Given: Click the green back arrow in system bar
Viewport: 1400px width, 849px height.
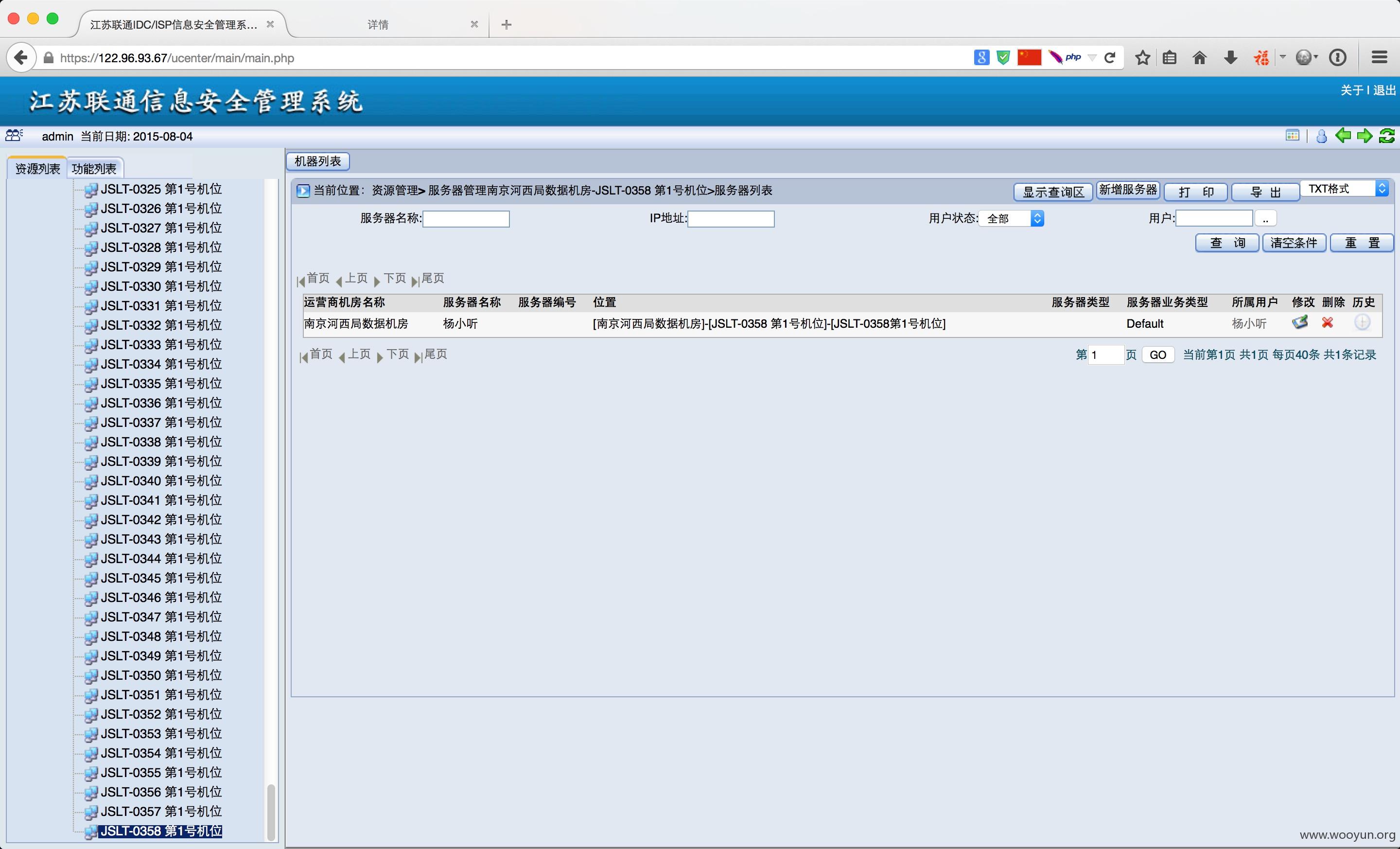Looking at the screenshot, I should [1343, 135].
